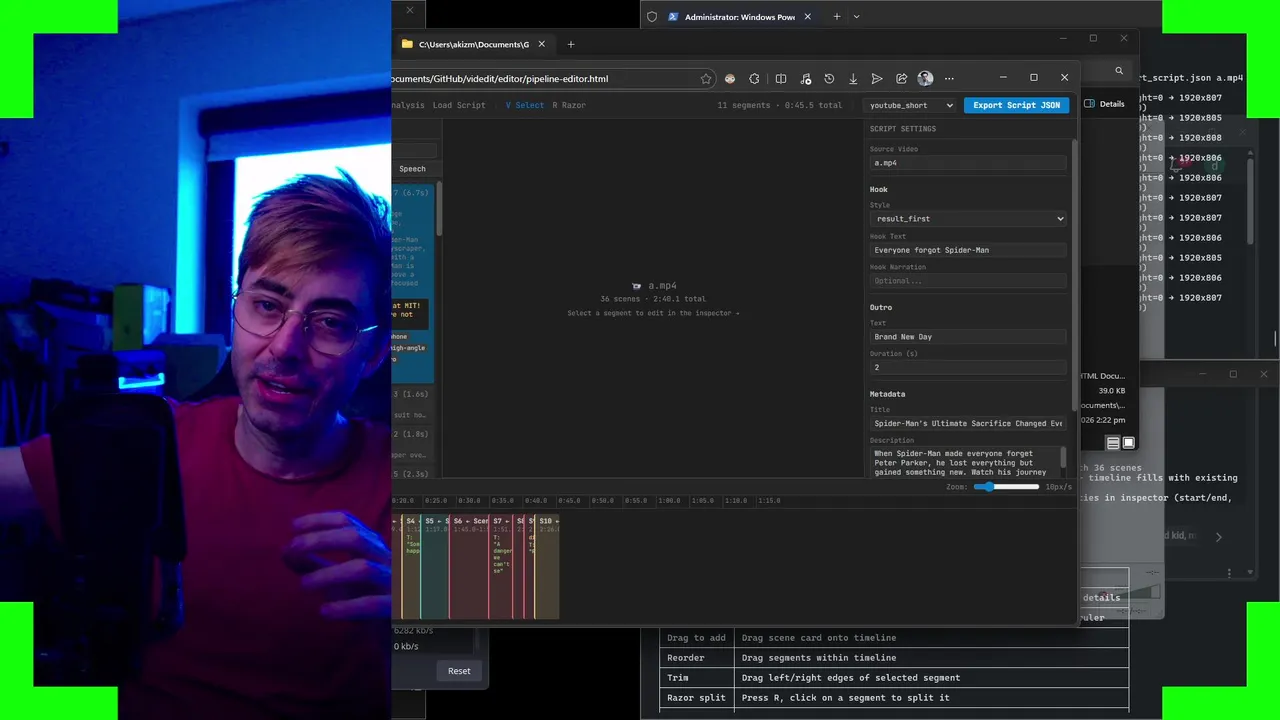Click the Metadata Title input field
This screenshot has width=1280, height=720.
(x=967, y=423)
